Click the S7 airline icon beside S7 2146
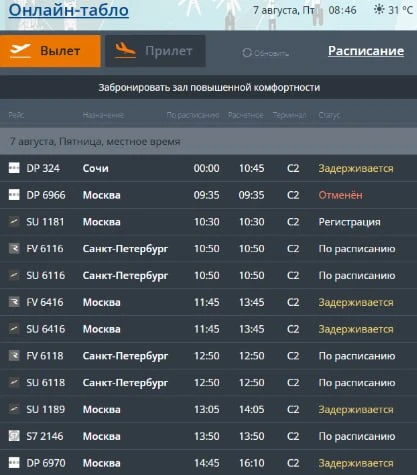The image size is (417, 475). tap(14, 436)
